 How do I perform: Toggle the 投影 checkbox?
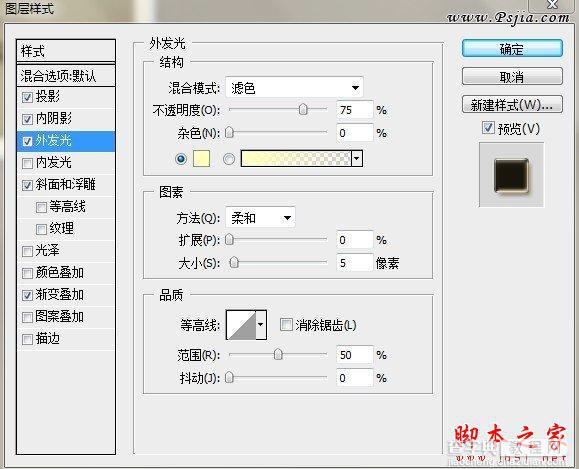coord(27,97)
